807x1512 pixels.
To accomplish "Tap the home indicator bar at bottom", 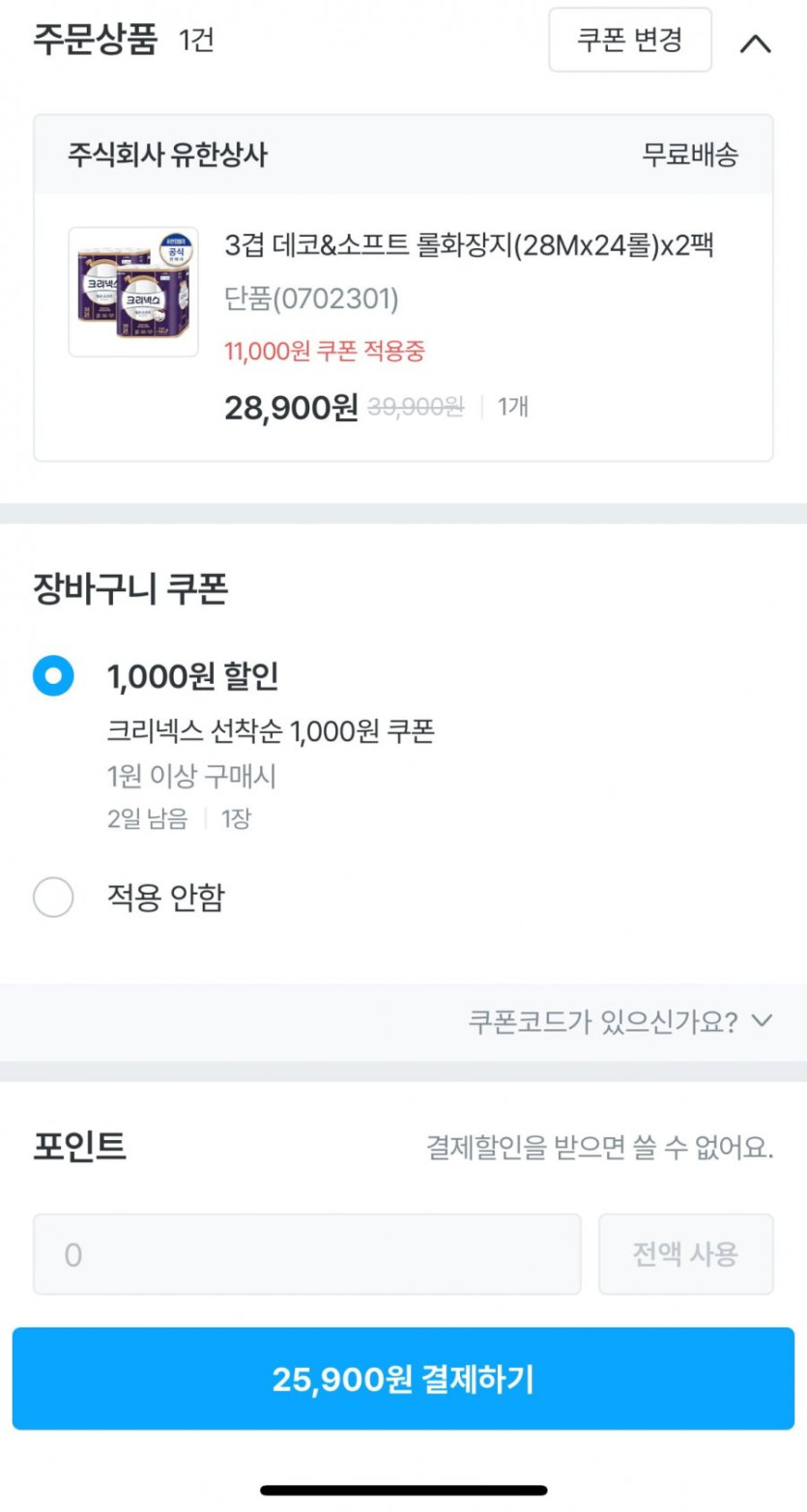I will tap(403, 1490).
